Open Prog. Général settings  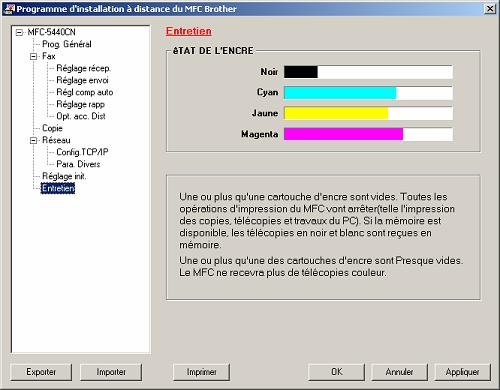(67, 44)
